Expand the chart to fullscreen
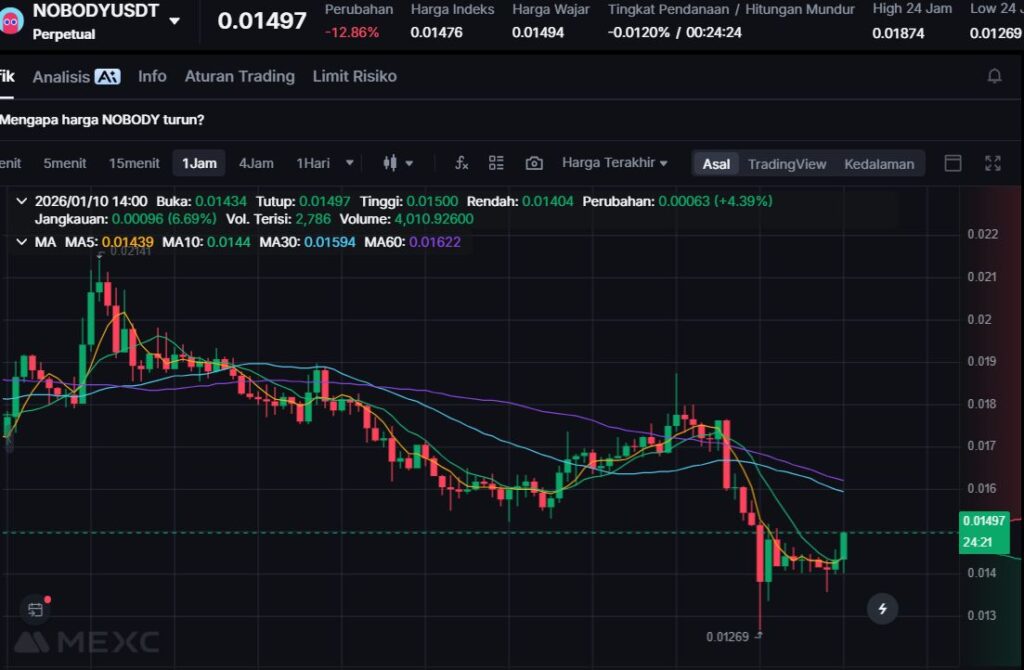Viewport: 1024px width, 670px height. point(993,163)
